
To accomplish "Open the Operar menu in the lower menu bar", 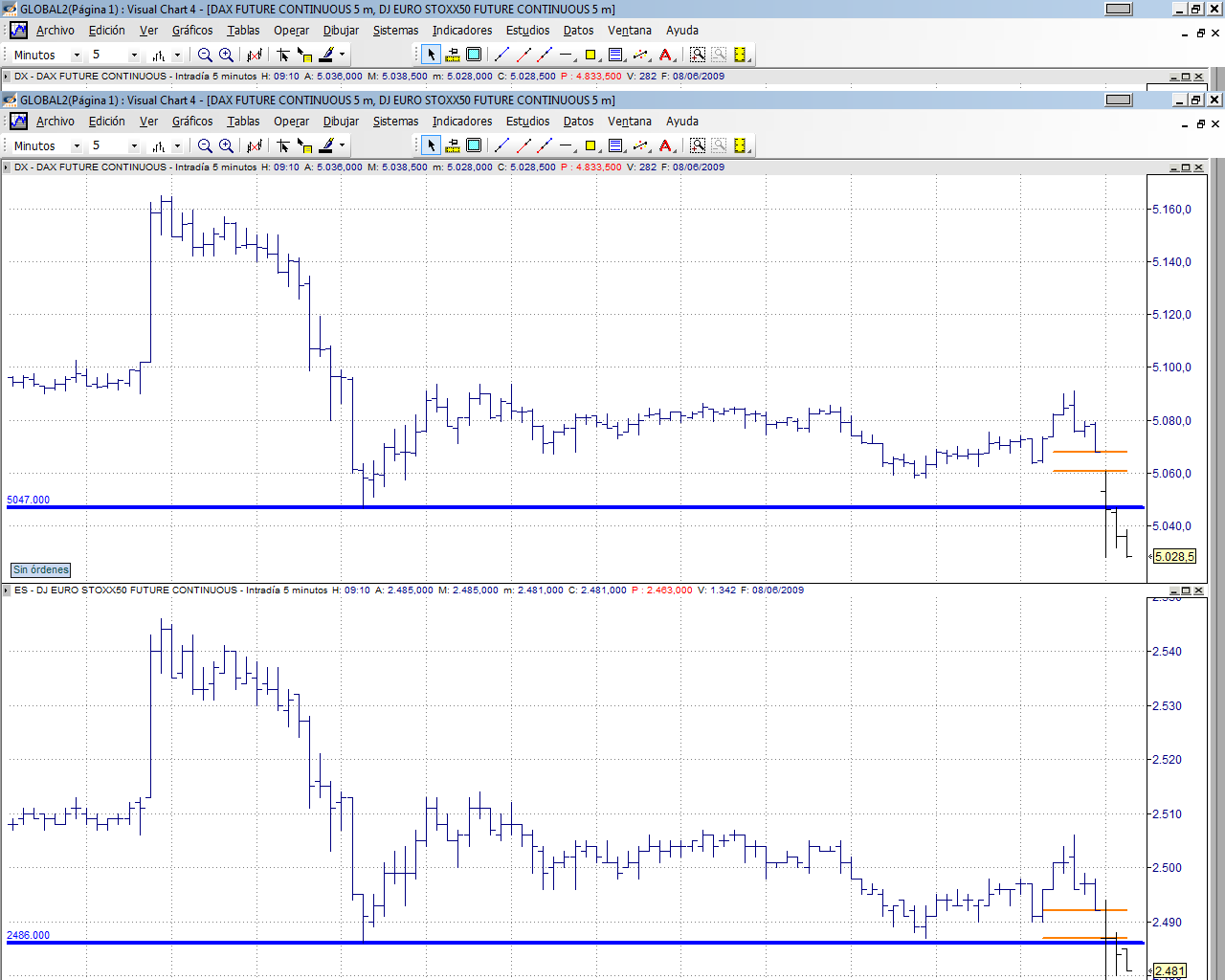I will click(291, 122).
